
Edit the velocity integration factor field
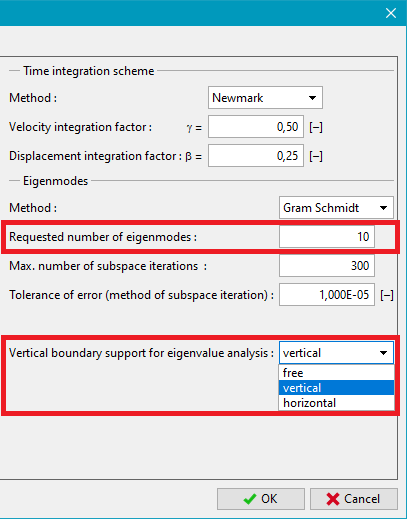pyautogui.click(x=256, y=127)
